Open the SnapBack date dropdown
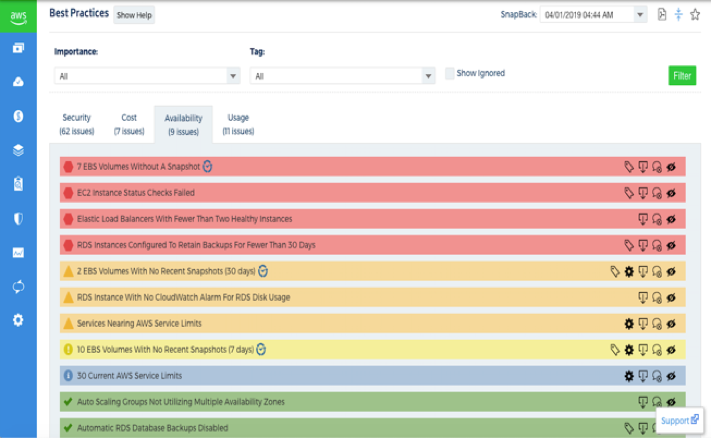The image size is (711, 438). pos(593,15)
